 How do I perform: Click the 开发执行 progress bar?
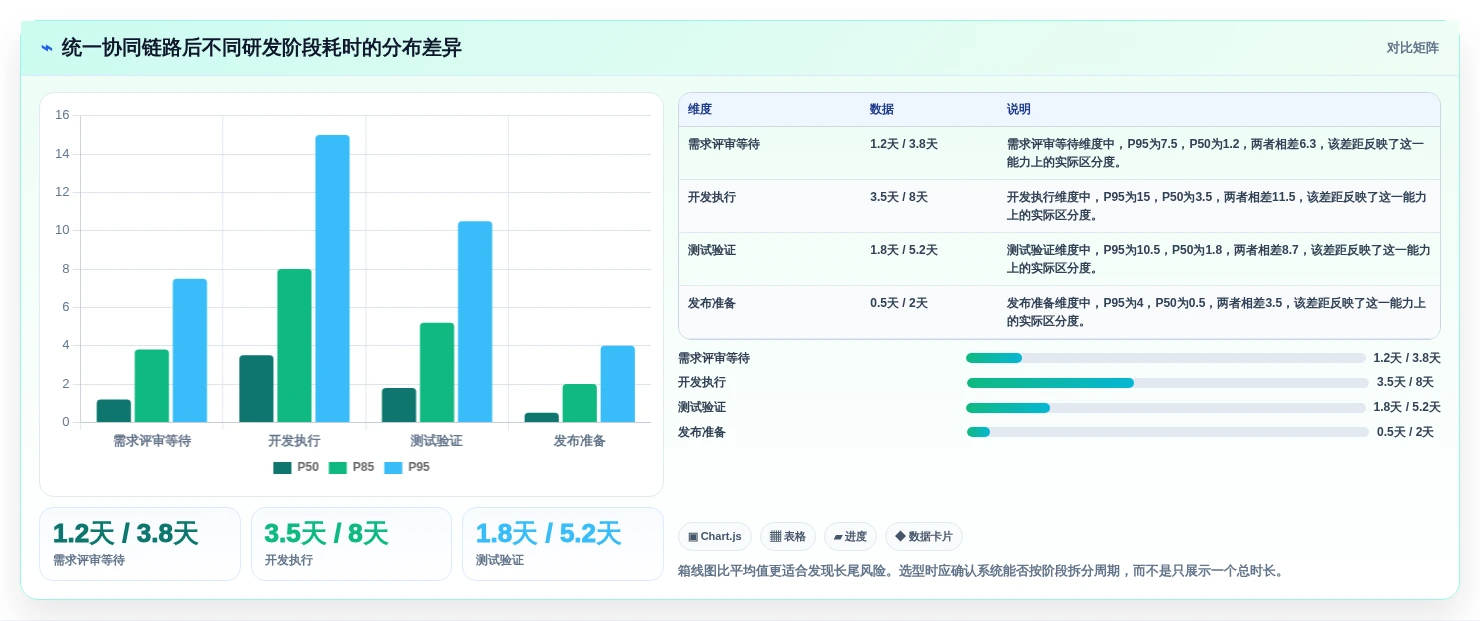coord(1167,383)
